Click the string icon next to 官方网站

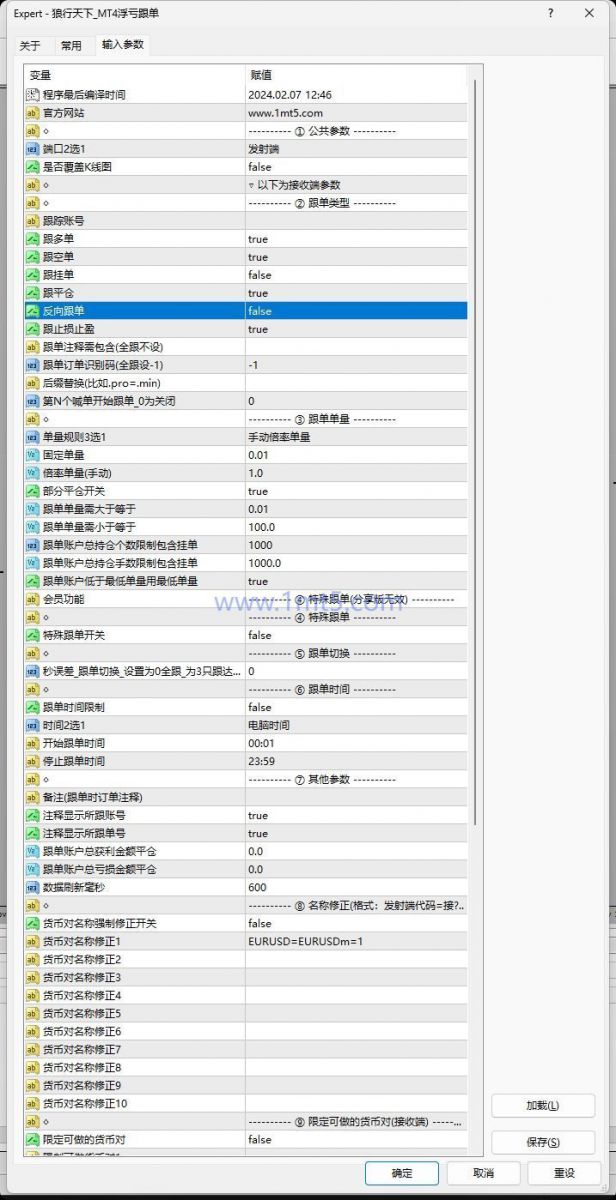click(32, 113)
